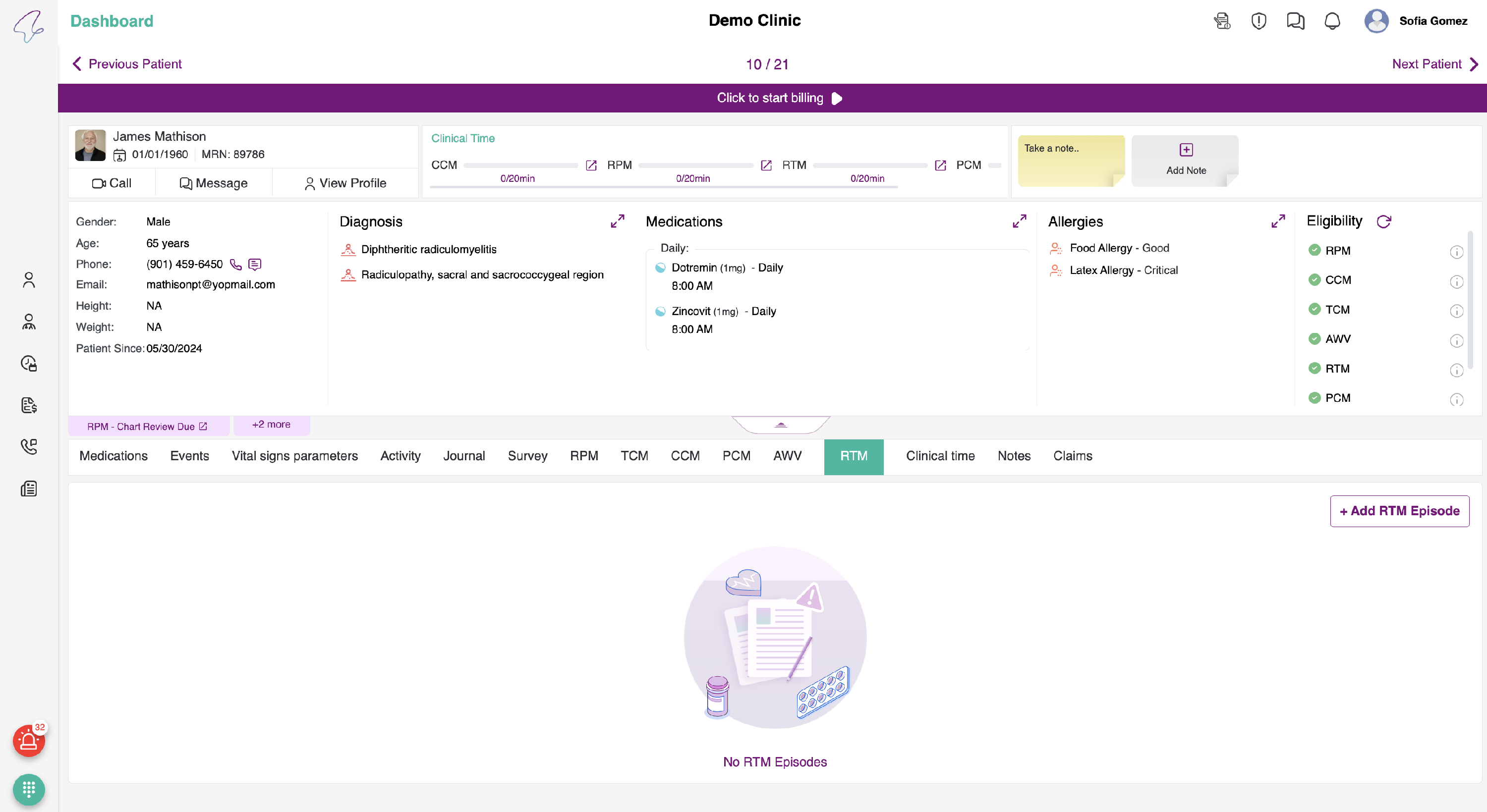This screenshot has width=1487, height=812.
Task: Click the red alarm alerts icon
Action: click(x=28, y=741)
